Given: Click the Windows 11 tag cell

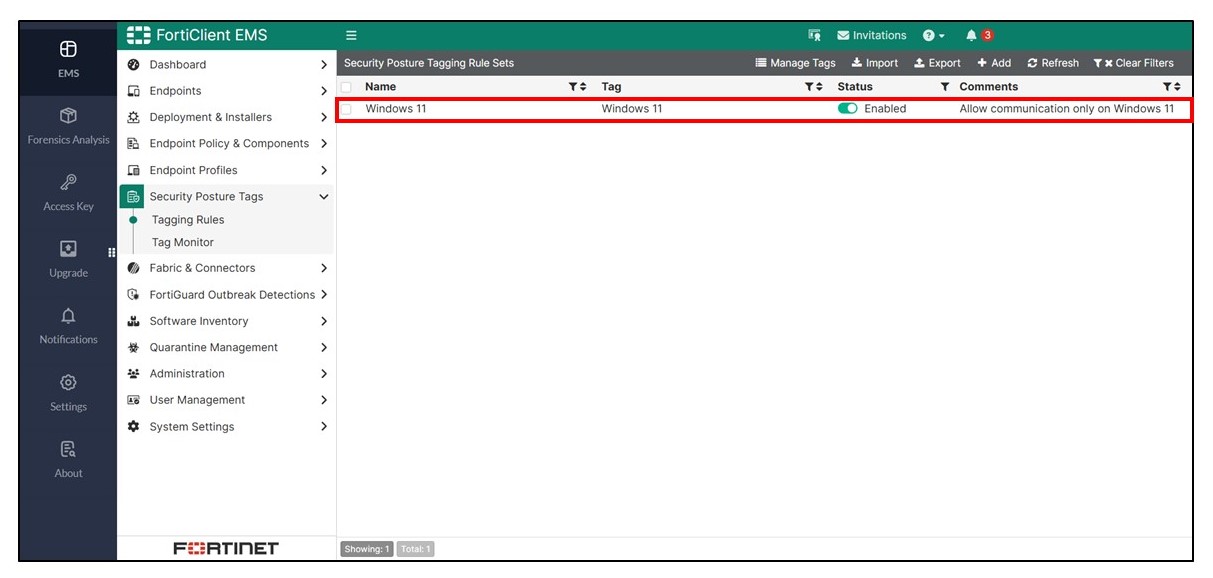Looking at the screenshot, I should coord(632,109).
